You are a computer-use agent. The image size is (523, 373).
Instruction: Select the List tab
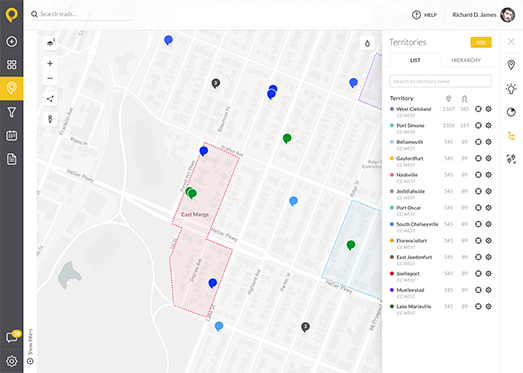(x=415, y=60)
